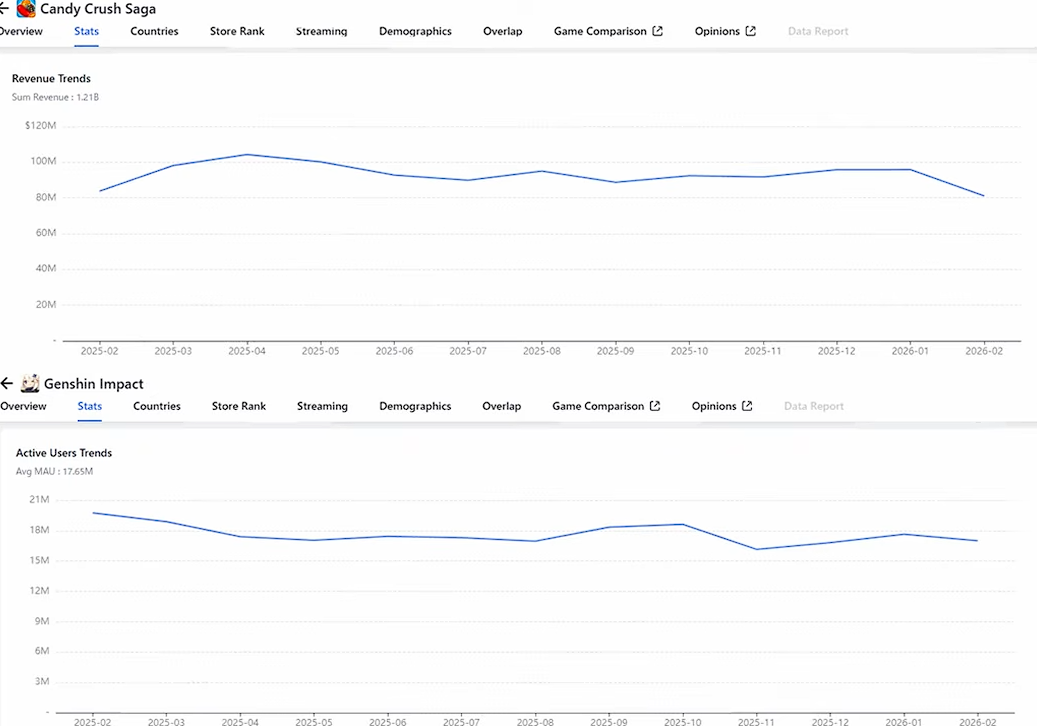Open Overlap tab under Genshin Impact
This screenshot has width=1037, height=726.
pyautogui.click(x=501, y=406)
